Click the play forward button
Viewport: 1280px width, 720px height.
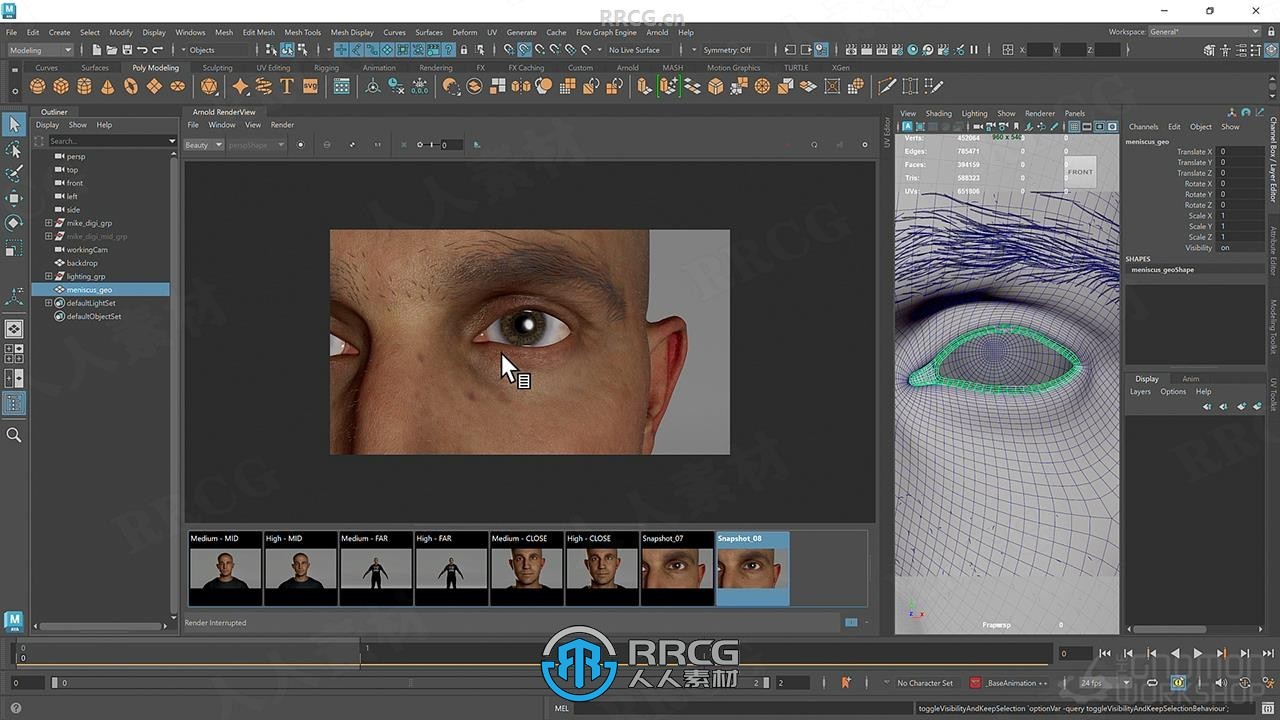pos(1198,653)
